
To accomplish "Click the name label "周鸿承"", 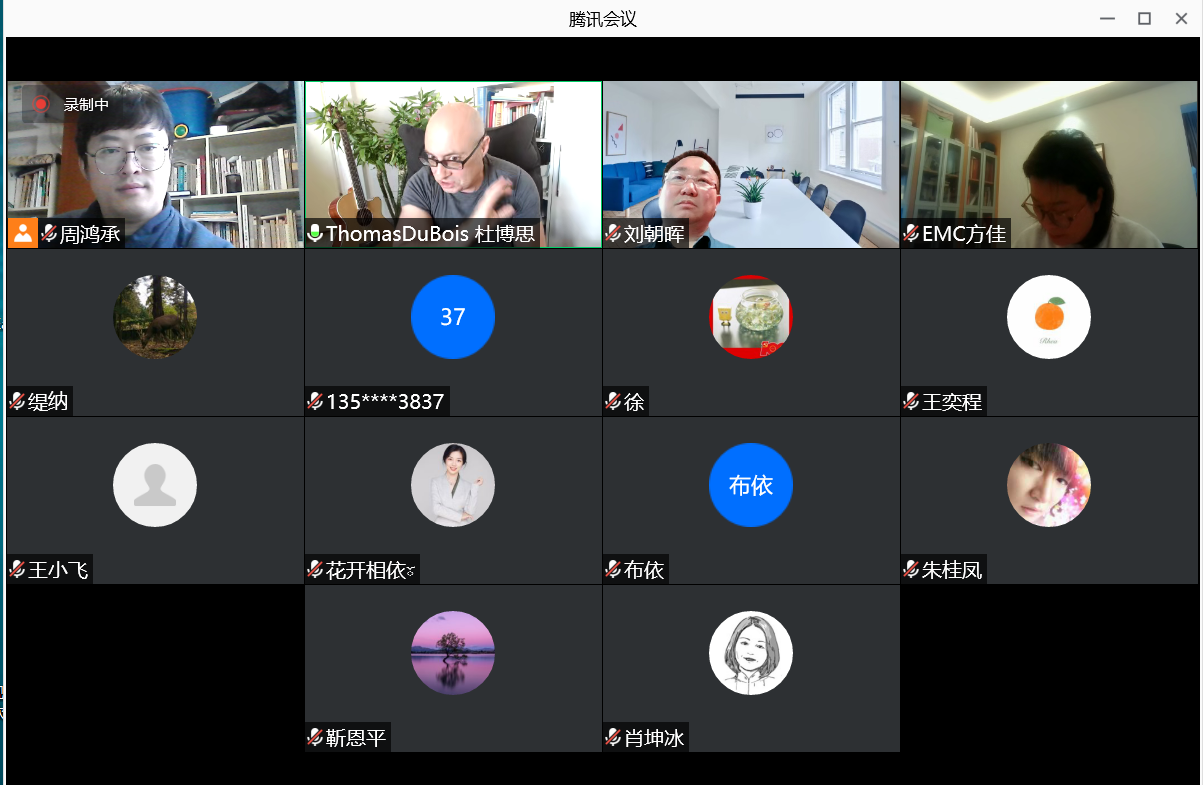I will click(89, 235).
